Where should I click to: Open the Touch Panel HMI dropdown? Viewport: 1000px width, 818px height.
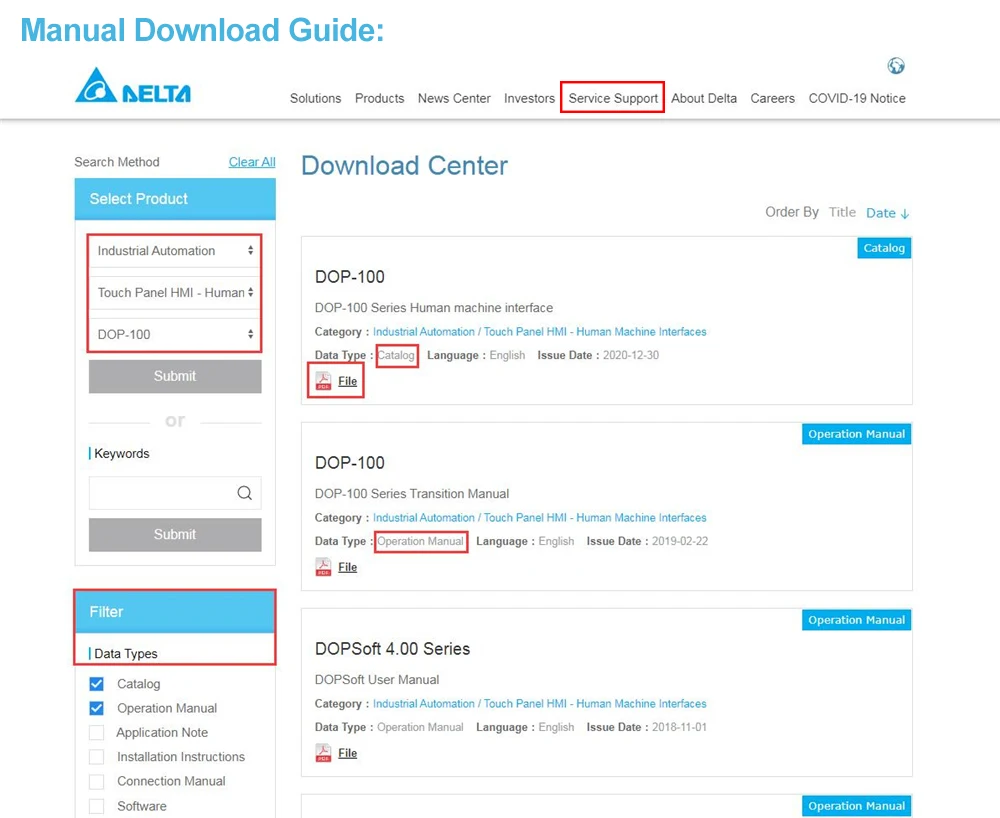point(175,293)
